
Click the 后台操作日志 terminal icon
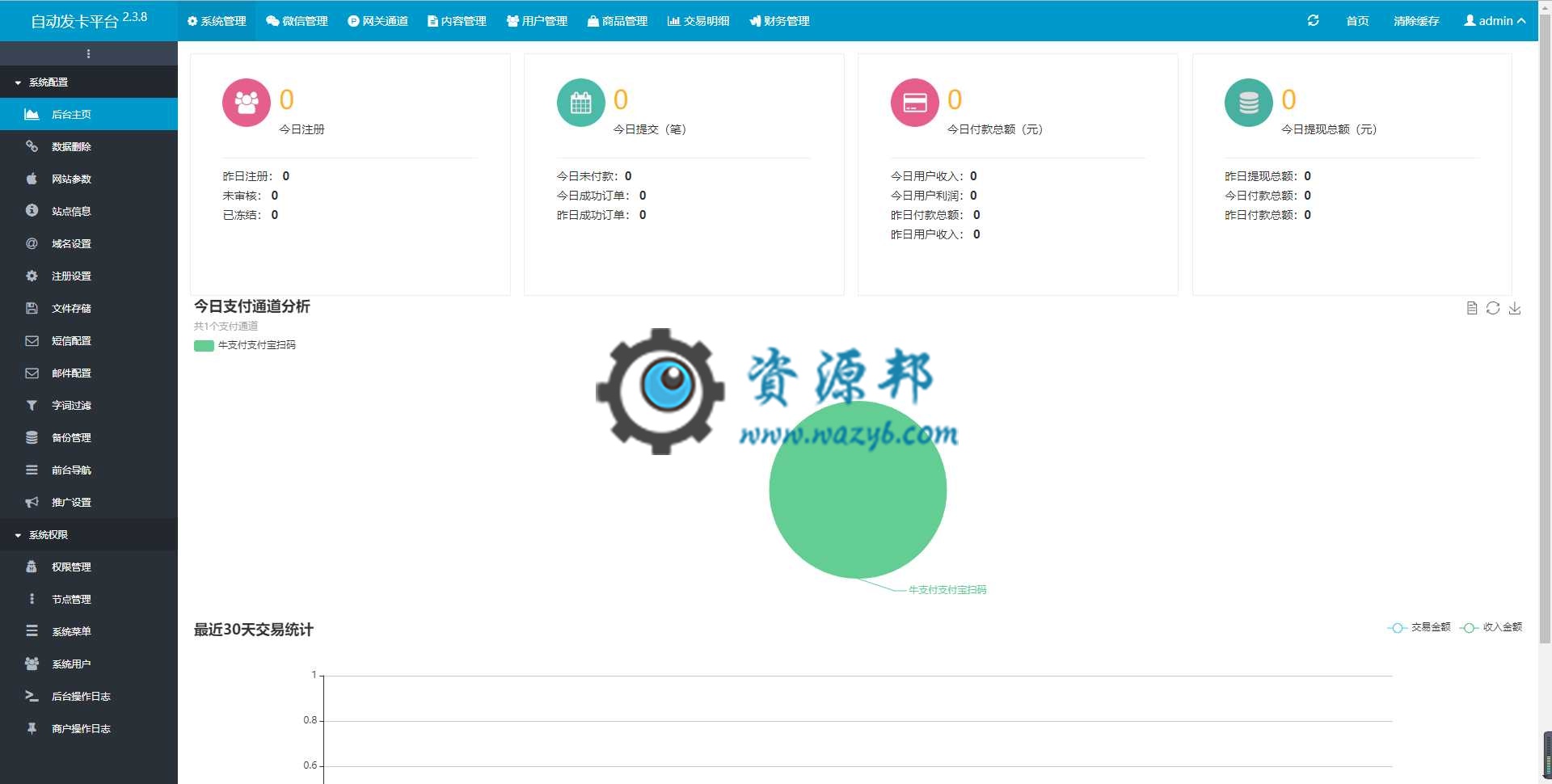coord(32,696)
